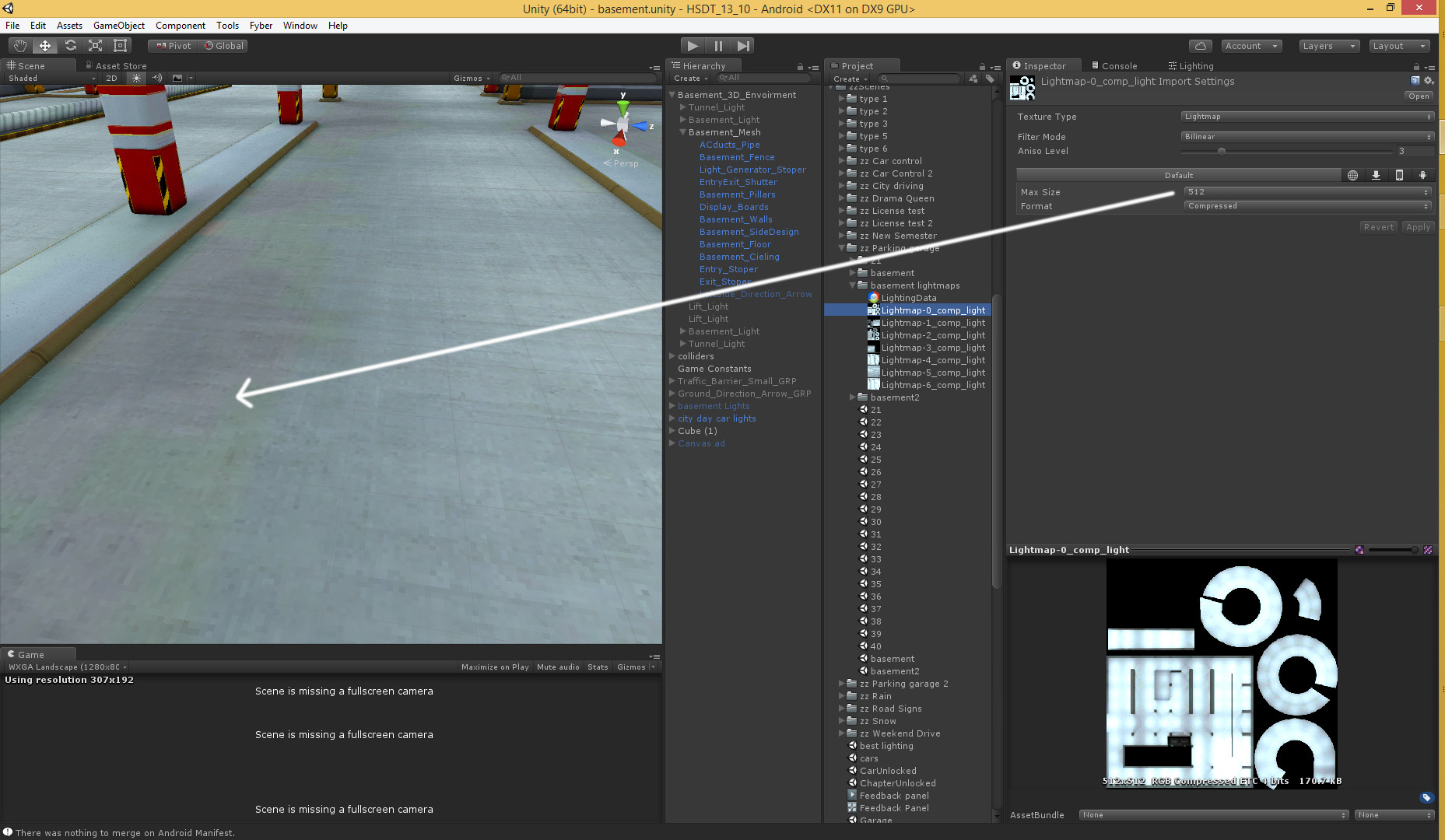Screen dimensions: 1445x840
Task: Expand the zz Rain folder in Project
Action: [x=842, y=696]
